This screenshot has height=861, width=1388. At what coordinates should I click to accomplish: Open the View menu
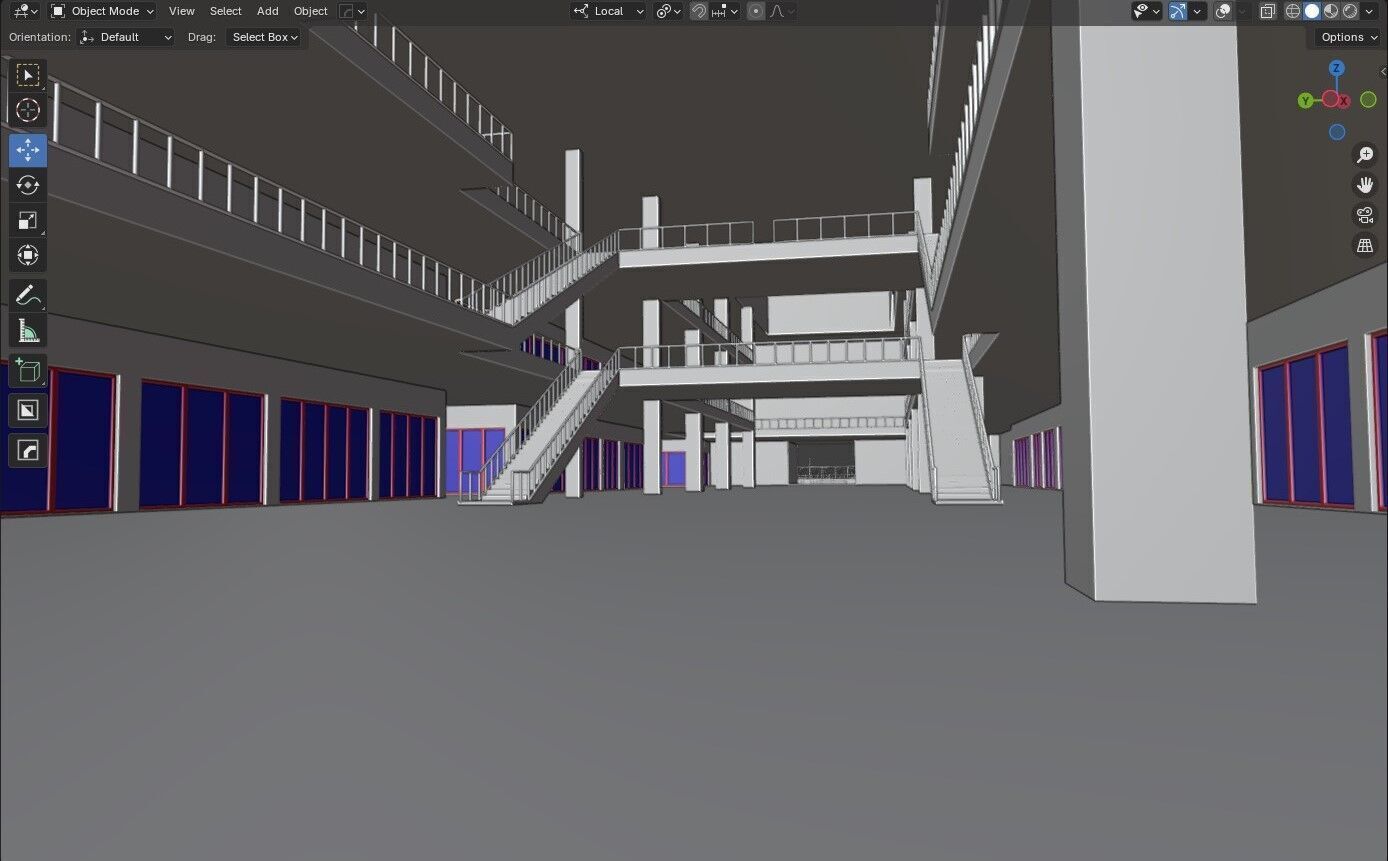(x=182, y=11)
